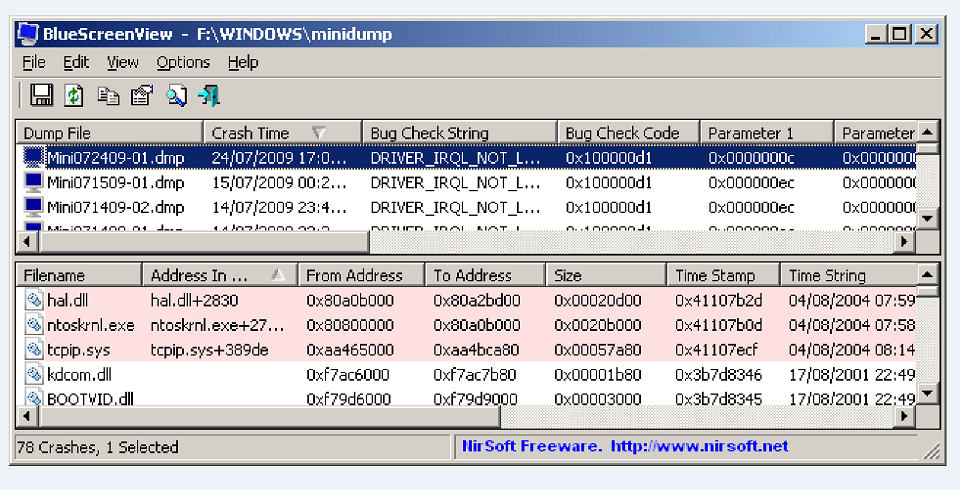This screenshot has height=490, width=960.
Task: Click the BOOTVID.dll file icon
Action: pyautogui.click(x=34, y=397)
